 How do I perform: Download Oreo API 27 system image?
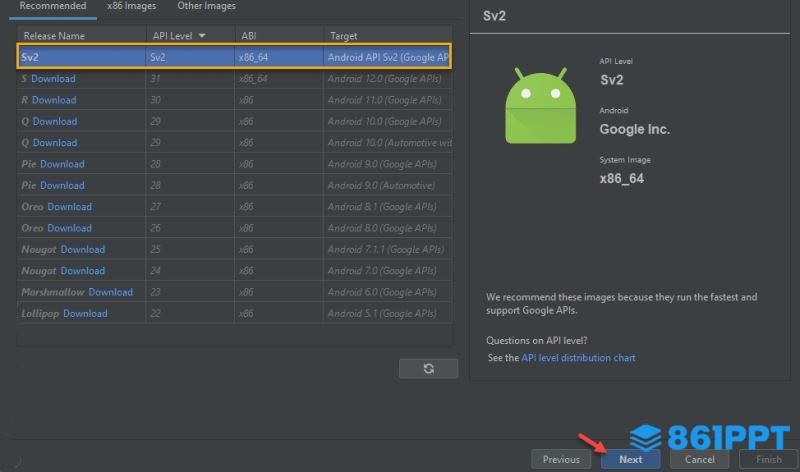[x=69, y=207]
